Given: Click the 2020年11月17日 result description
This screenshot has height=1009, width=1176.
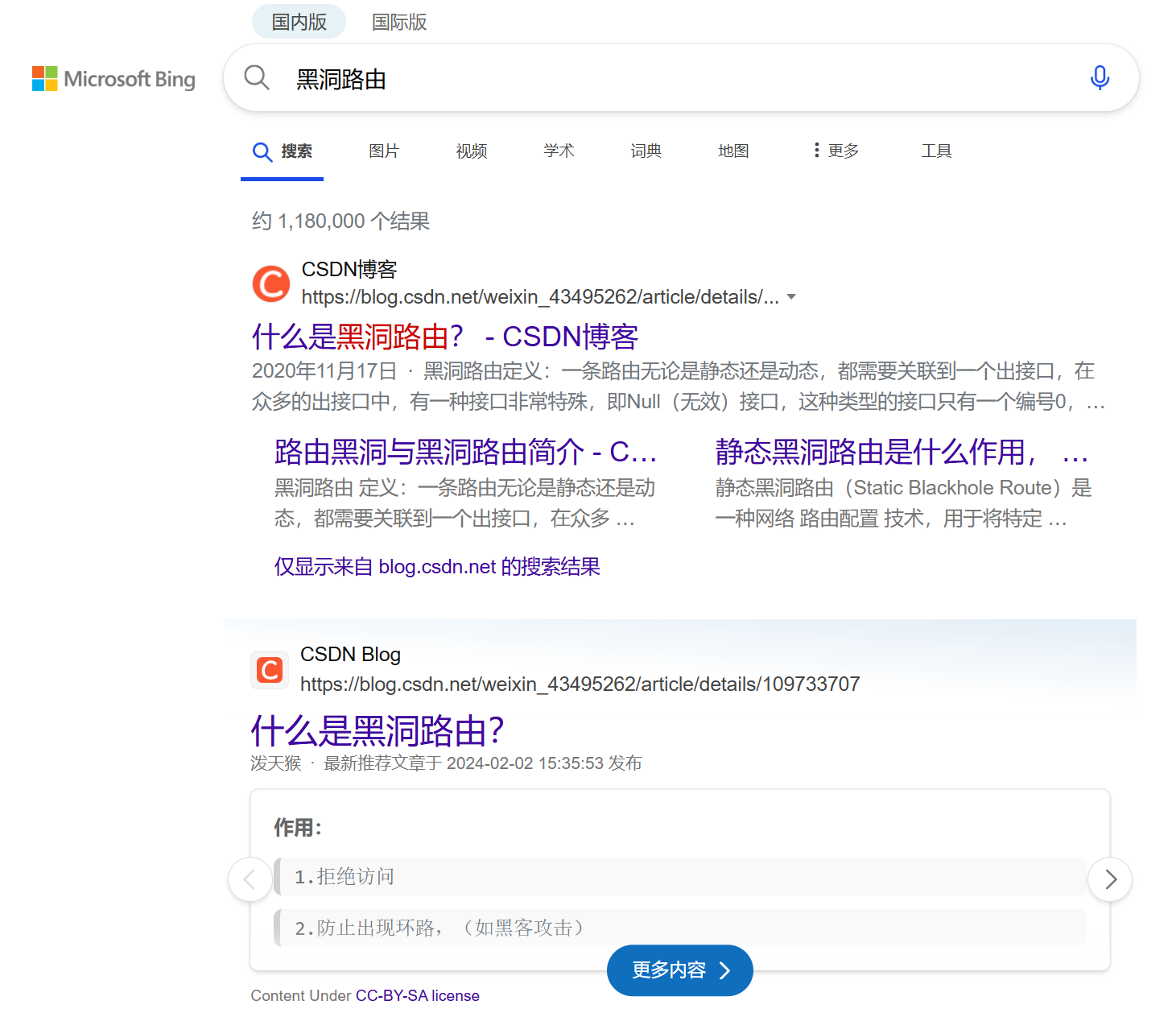Looking at the screenshot, I should (x=679, y=386).
